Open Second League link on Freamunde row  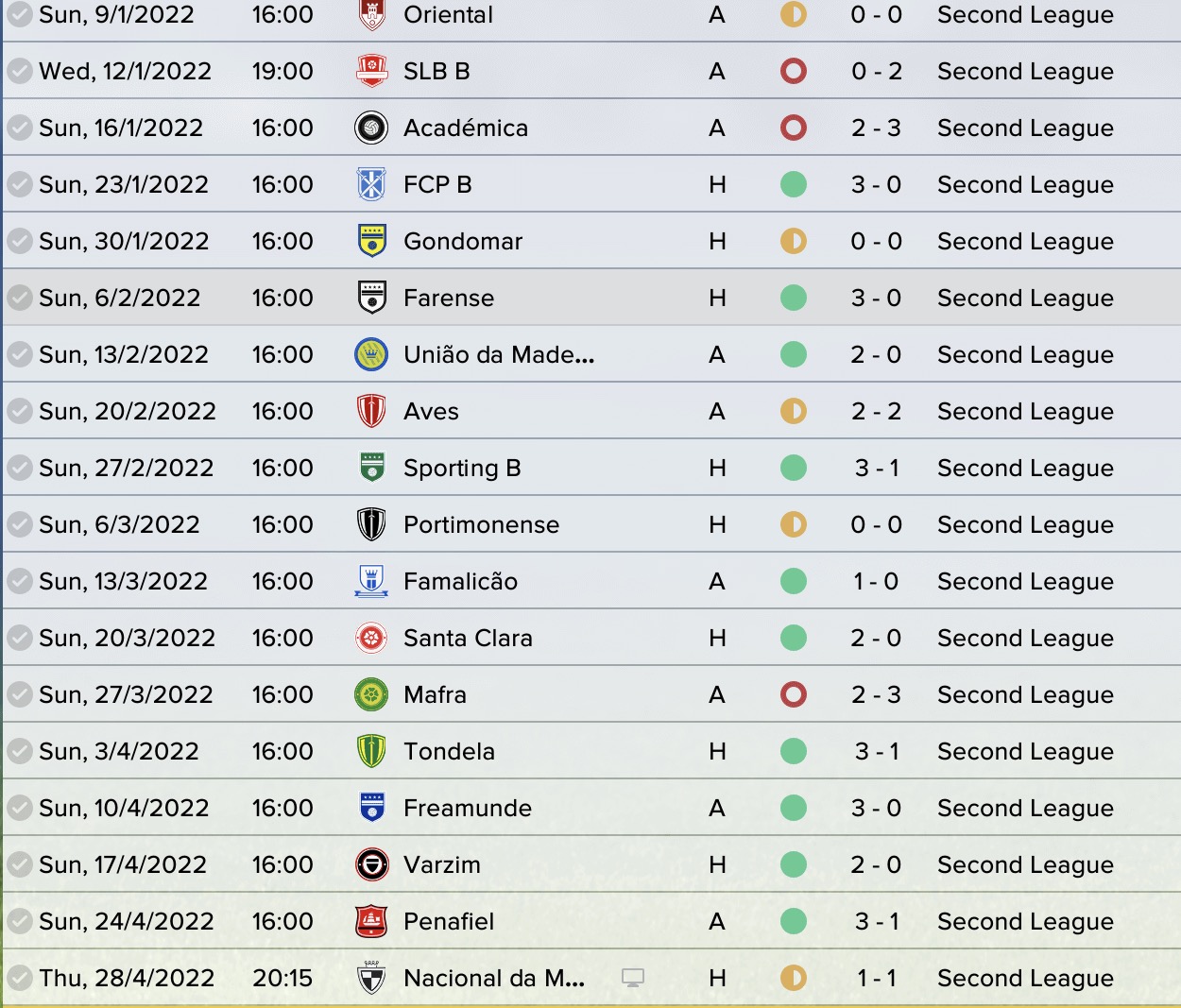[1025, 808]
